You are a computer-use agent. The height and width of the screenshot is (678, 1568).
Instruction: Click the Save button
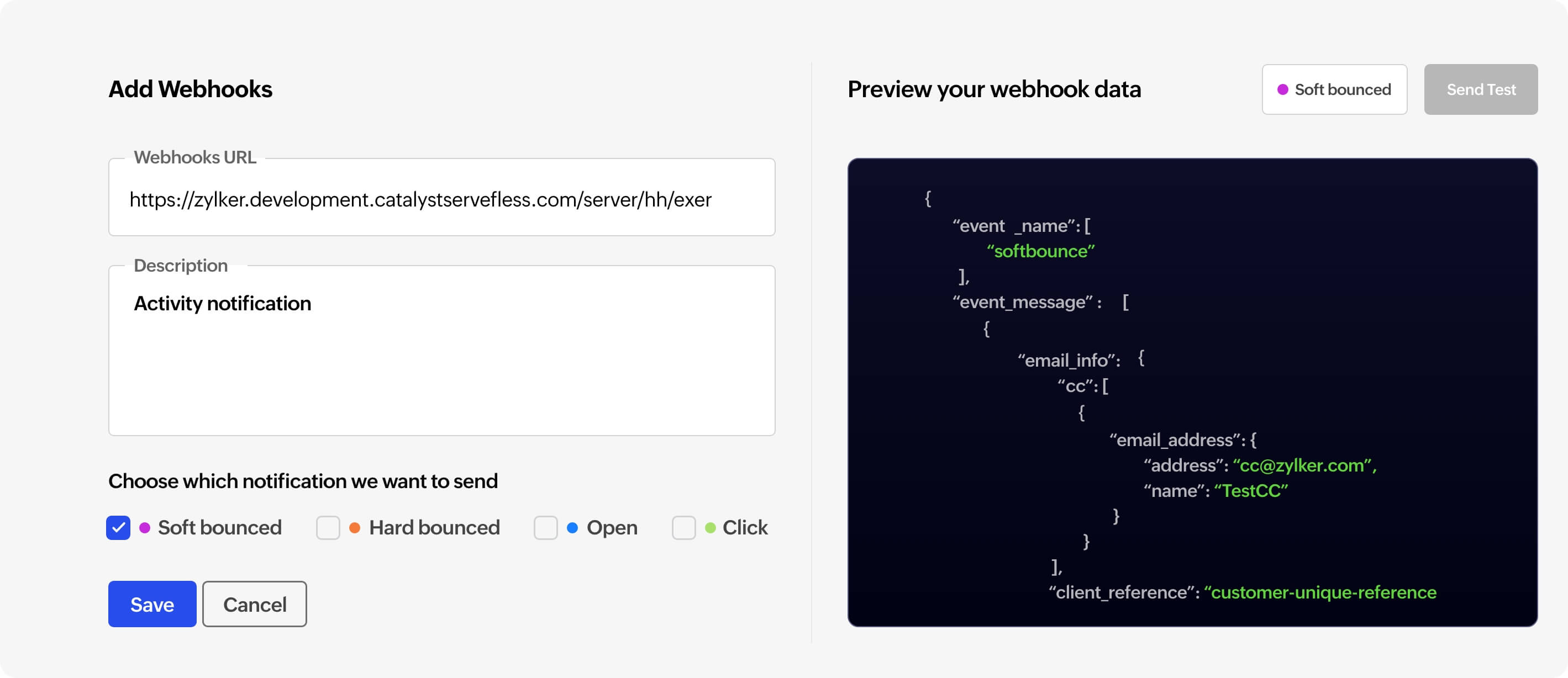click(152, 604)
